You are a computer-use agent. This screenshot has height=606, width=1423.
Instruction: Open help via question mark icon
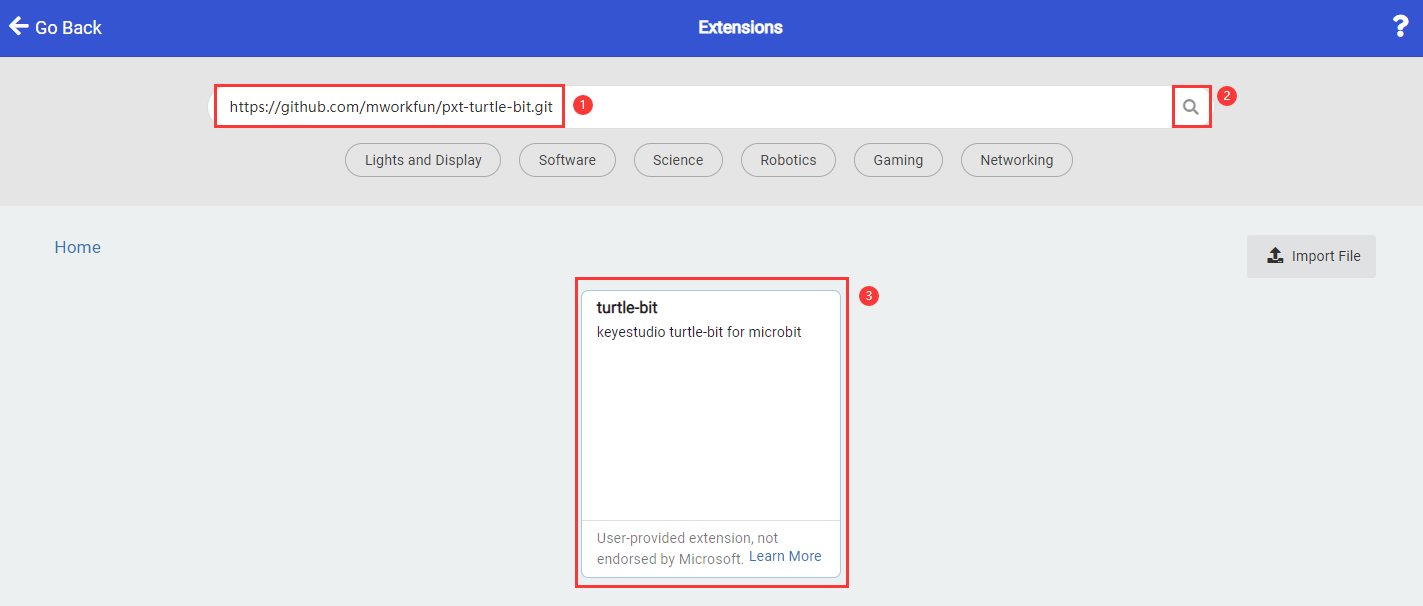(1400, 27)
